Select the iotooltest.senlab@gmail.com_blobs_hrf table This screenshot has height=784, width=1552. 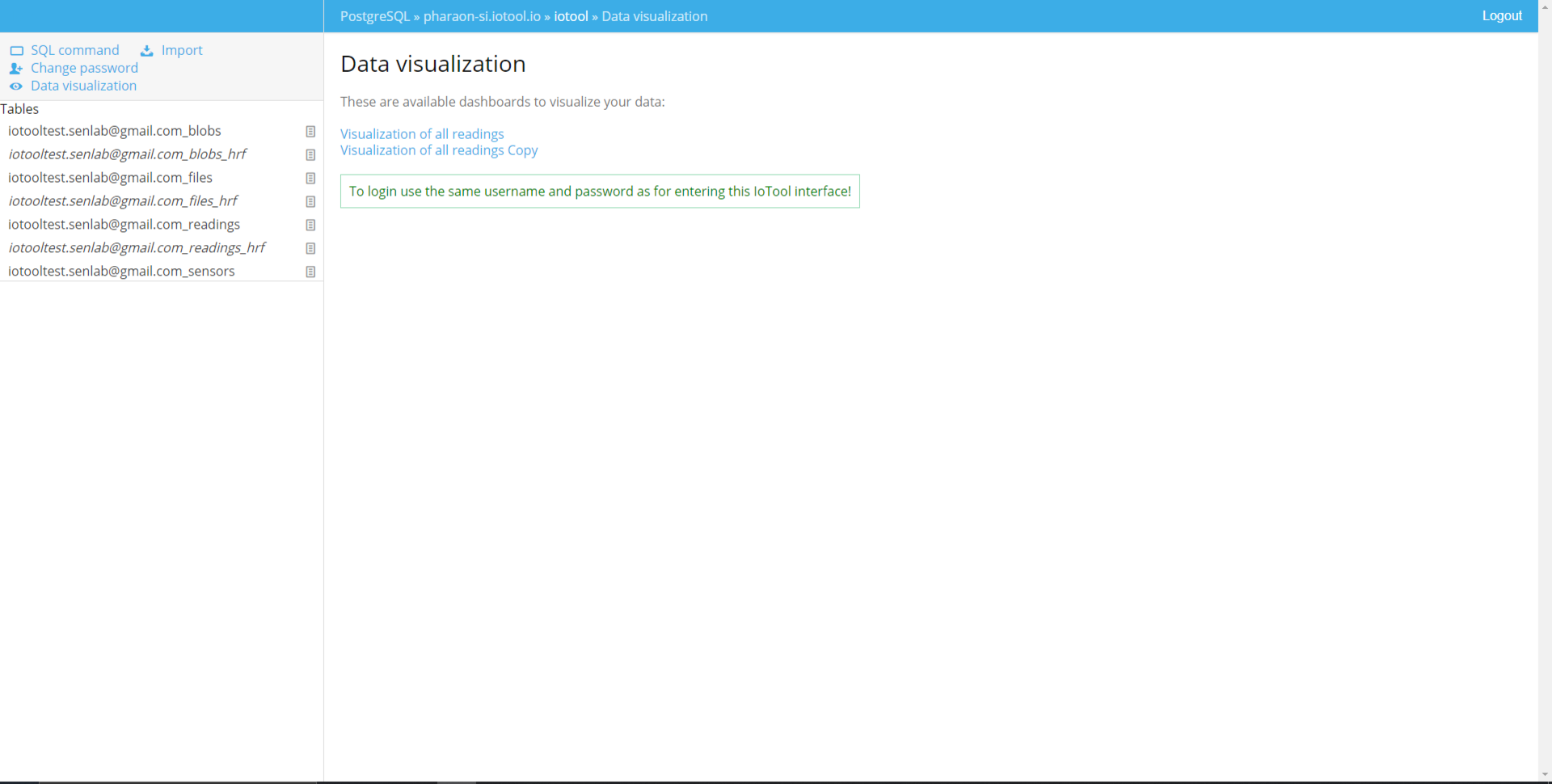(127, 154)
